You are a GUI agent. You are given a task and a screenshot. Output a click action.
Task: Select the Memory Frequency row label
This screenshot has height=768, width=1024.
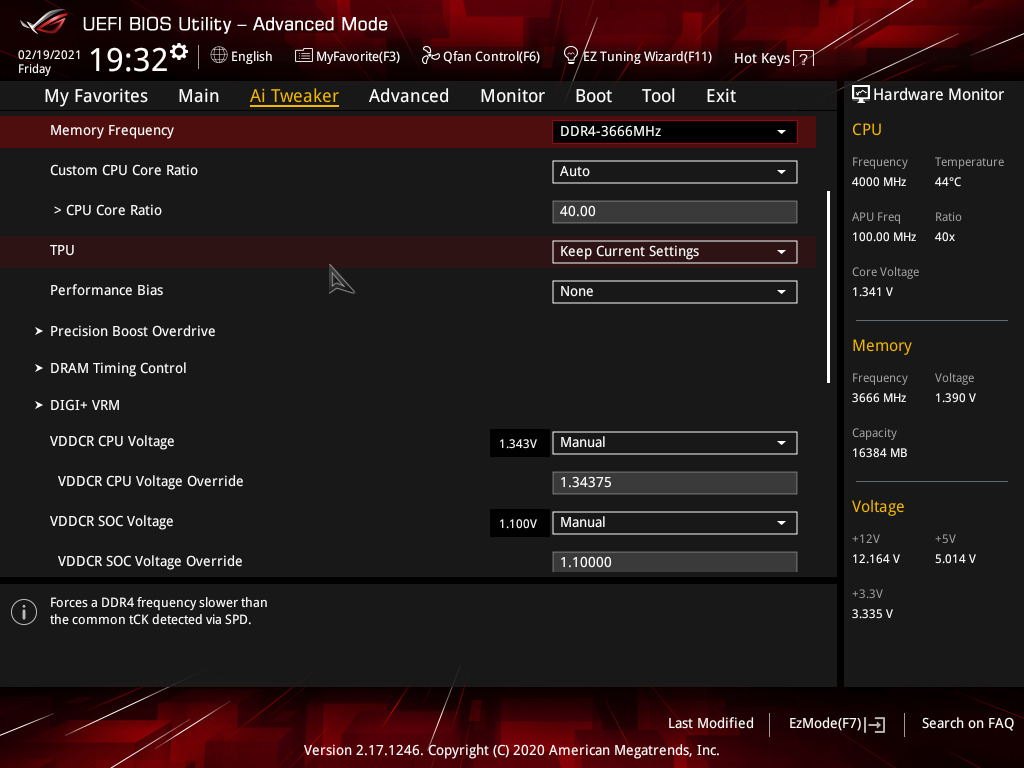coord(112,131)
